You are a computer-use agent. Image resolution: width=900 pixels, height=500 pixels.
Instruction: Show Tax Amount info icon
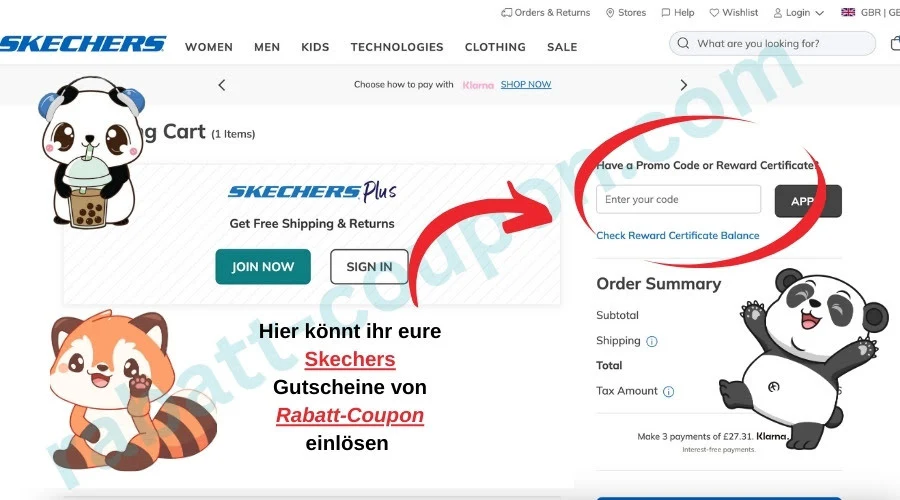[668, 392]
